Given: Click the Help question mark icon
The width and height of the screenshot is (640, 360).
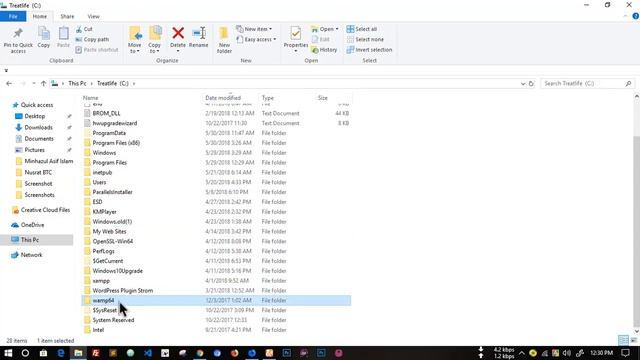Looking at the screenshot, I should (x=636, y=16).
